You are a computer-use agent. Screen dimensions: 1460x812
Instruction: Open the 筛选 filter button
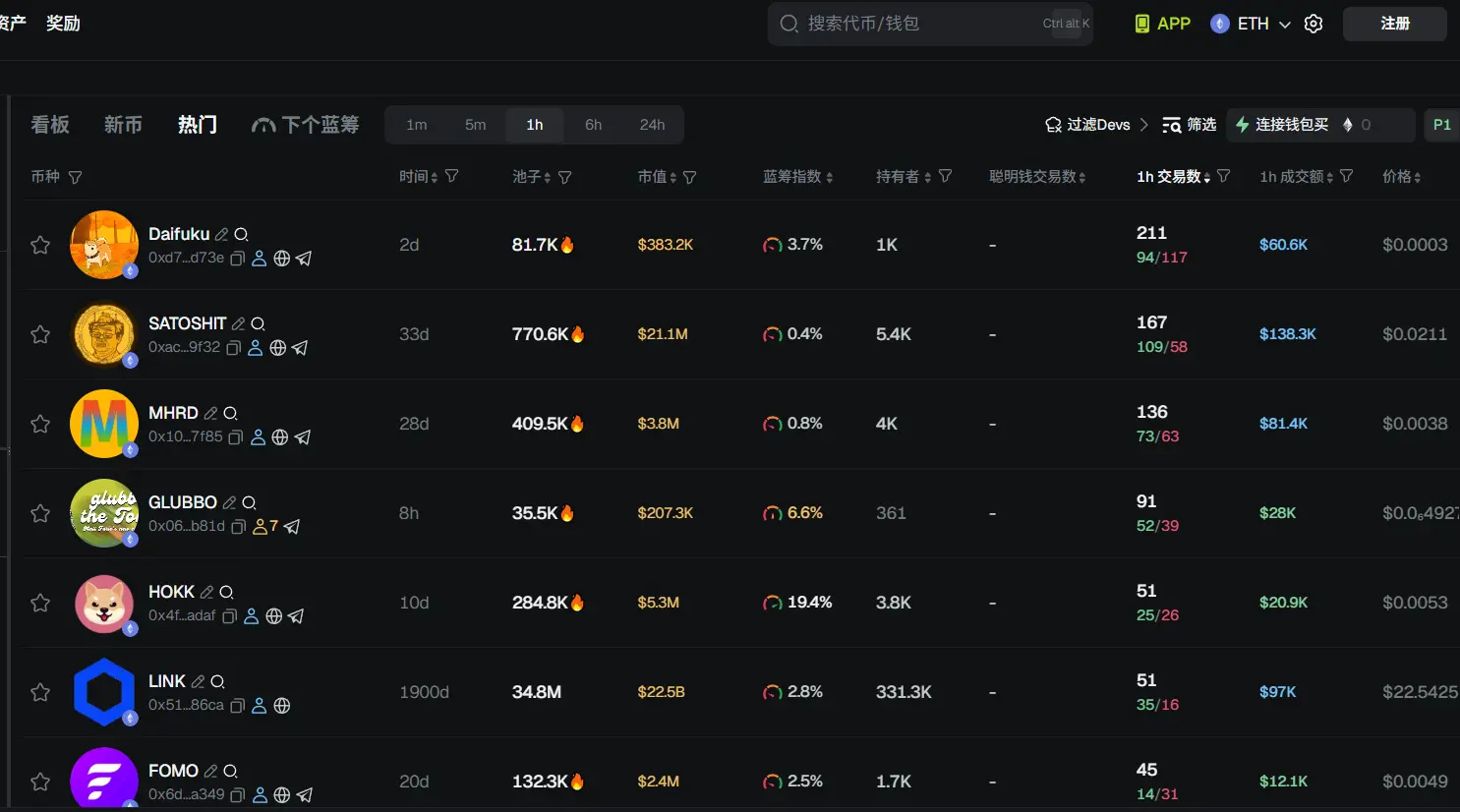pos(1189,125)
